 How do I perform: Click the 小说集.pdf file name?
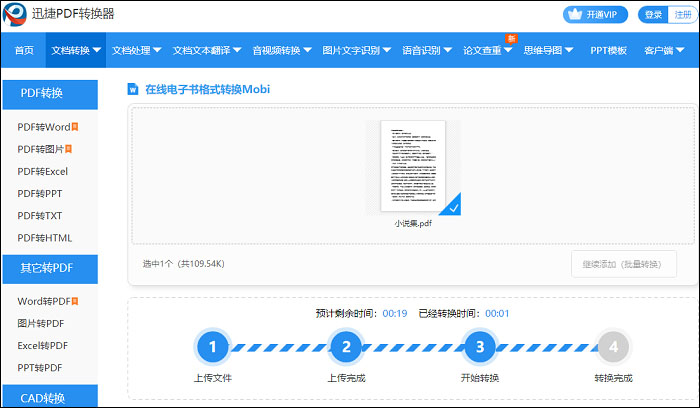(x=413, y=223)
